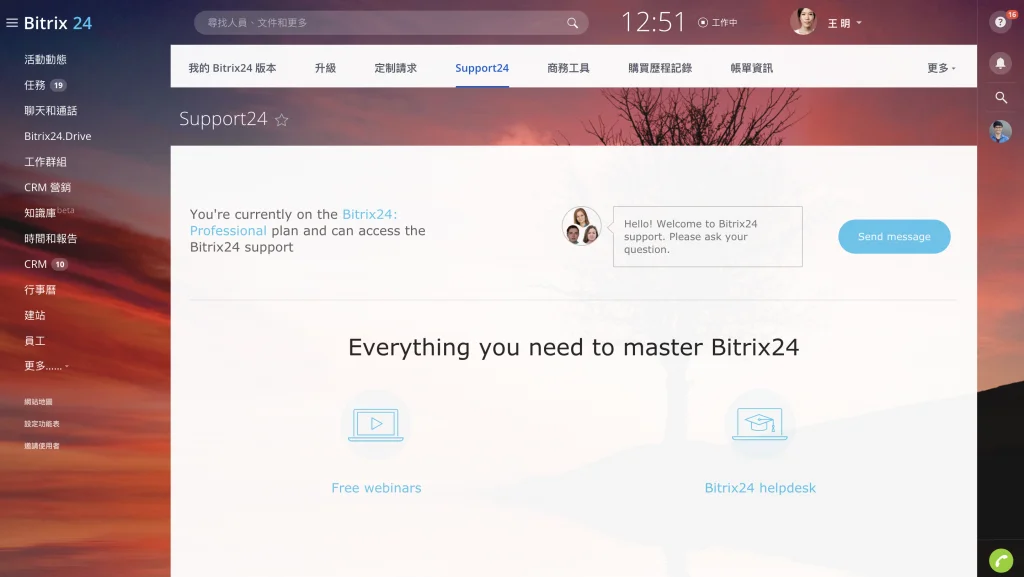The width and height of the screenshot is (1024, 577).
Task: Click the Bitrix24 helpdesk graduation cap icon
Action: (760, 425)
